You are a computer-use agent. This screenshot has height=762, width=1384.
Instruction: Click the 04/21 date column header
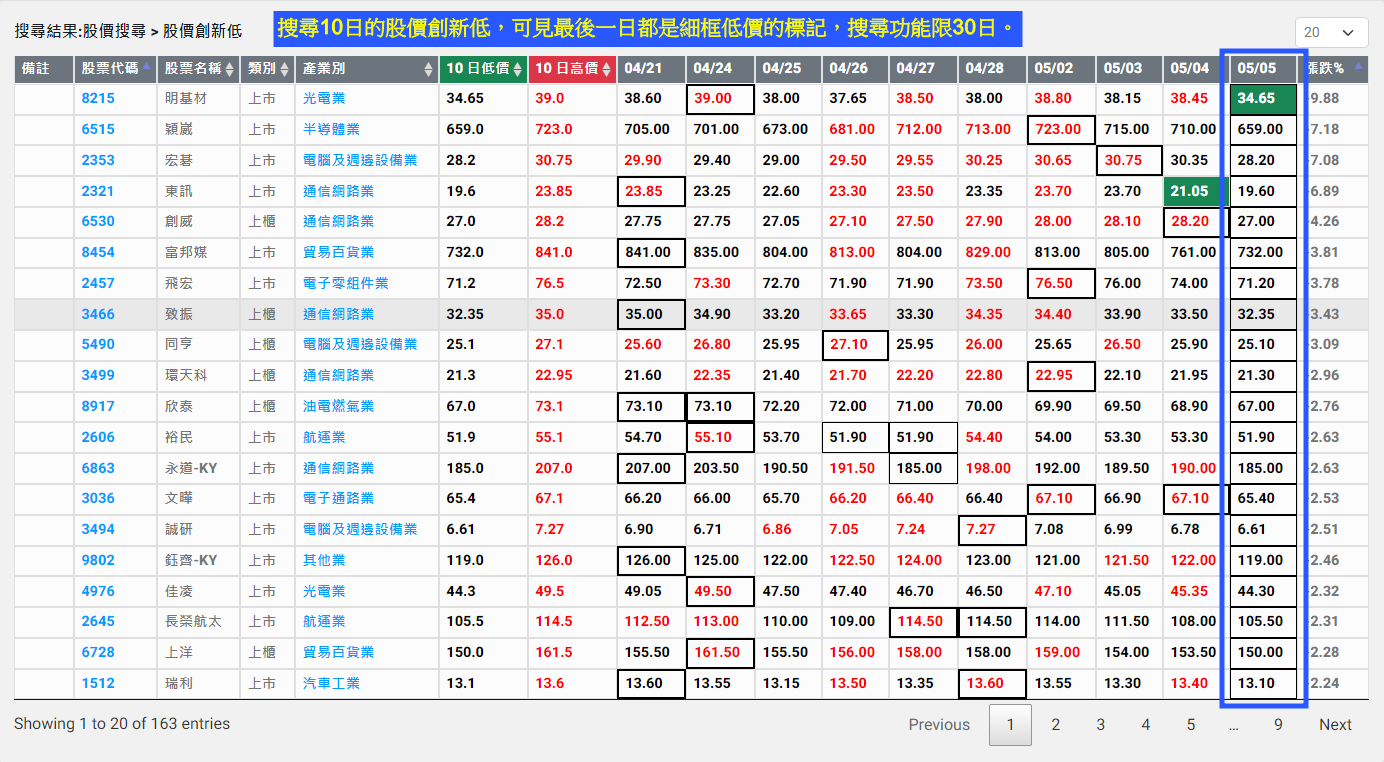click(x=651, y=69)
